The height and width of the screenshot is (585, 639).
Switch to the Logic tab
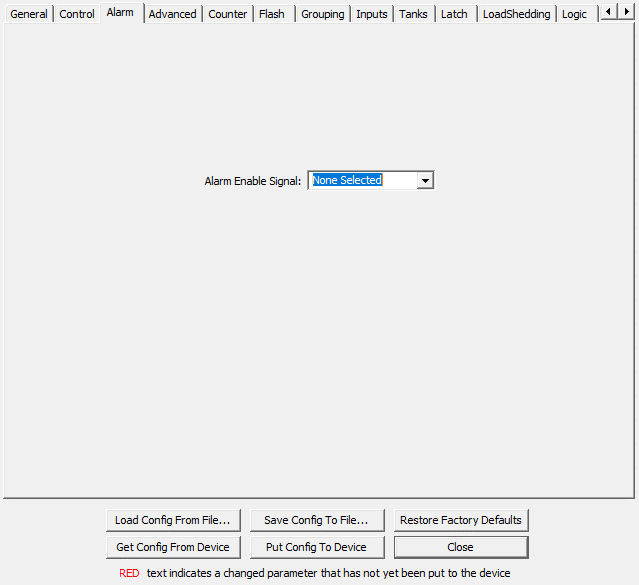tap(574, 14)
